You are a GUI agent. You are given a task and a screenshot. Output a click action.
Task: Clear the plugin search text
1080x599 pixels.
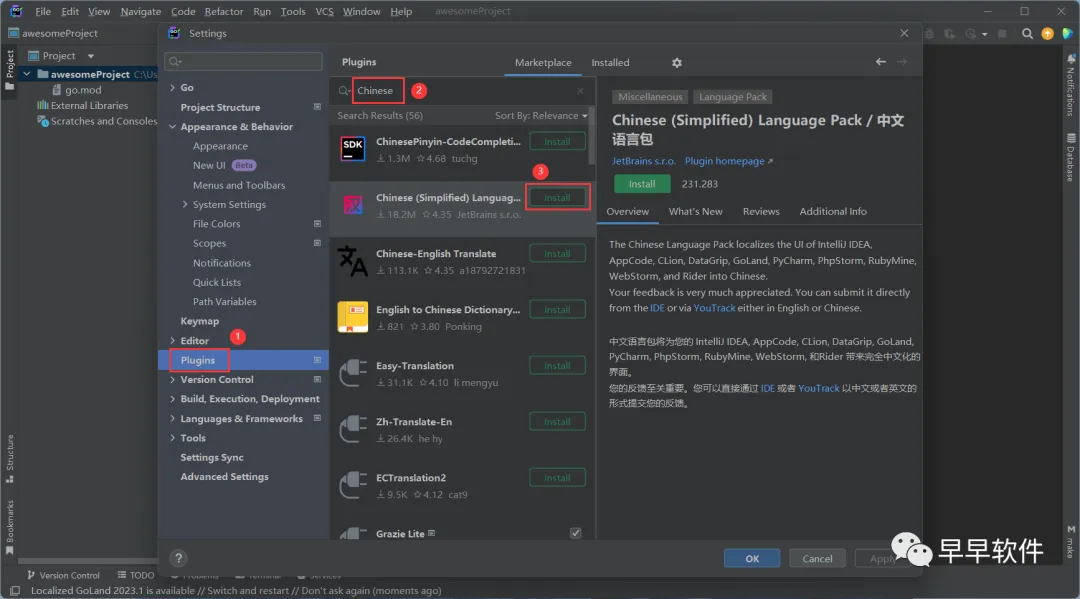tap(580, 91)
